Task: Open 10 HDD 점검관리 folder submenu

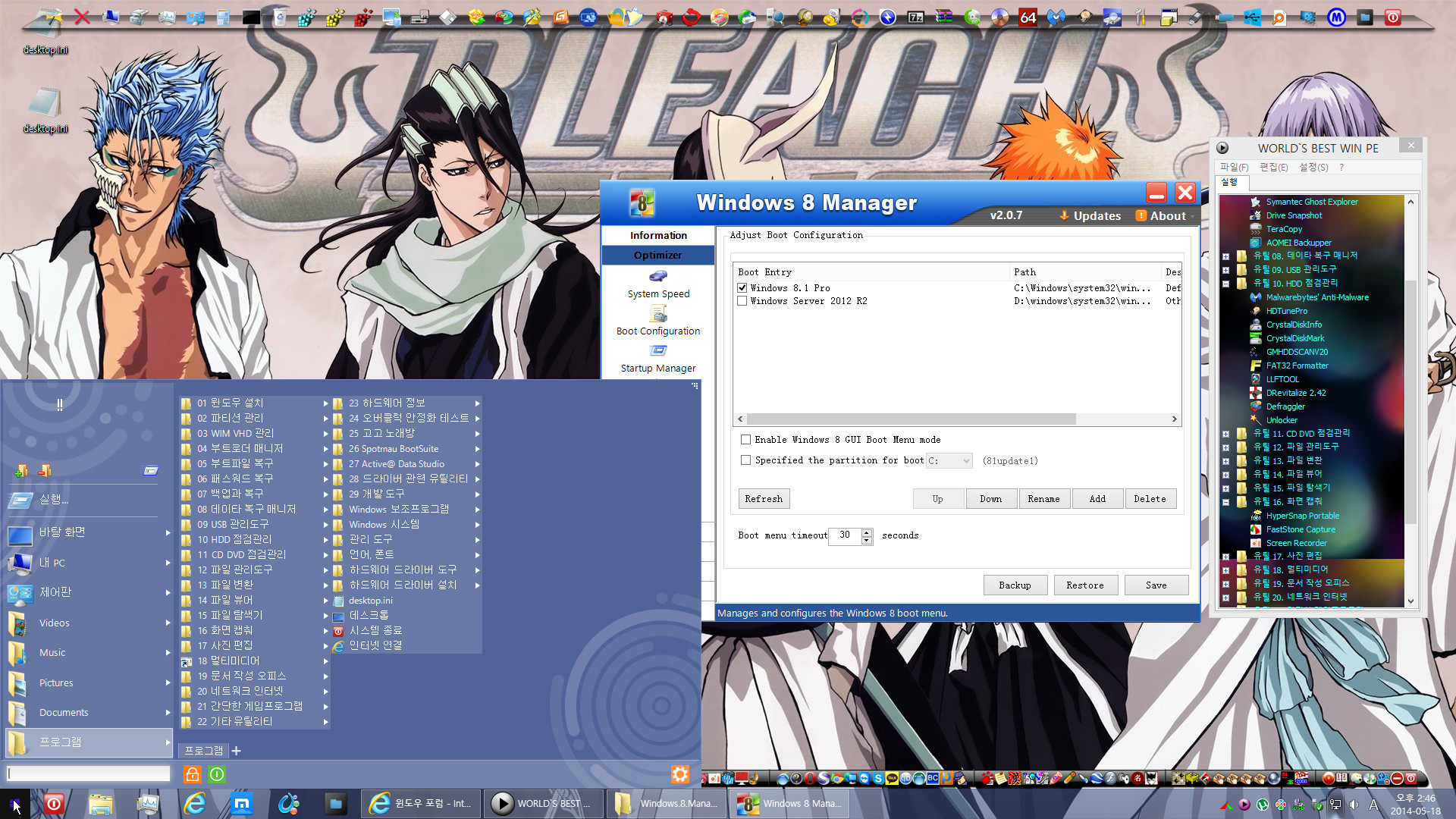Action: 255,539
